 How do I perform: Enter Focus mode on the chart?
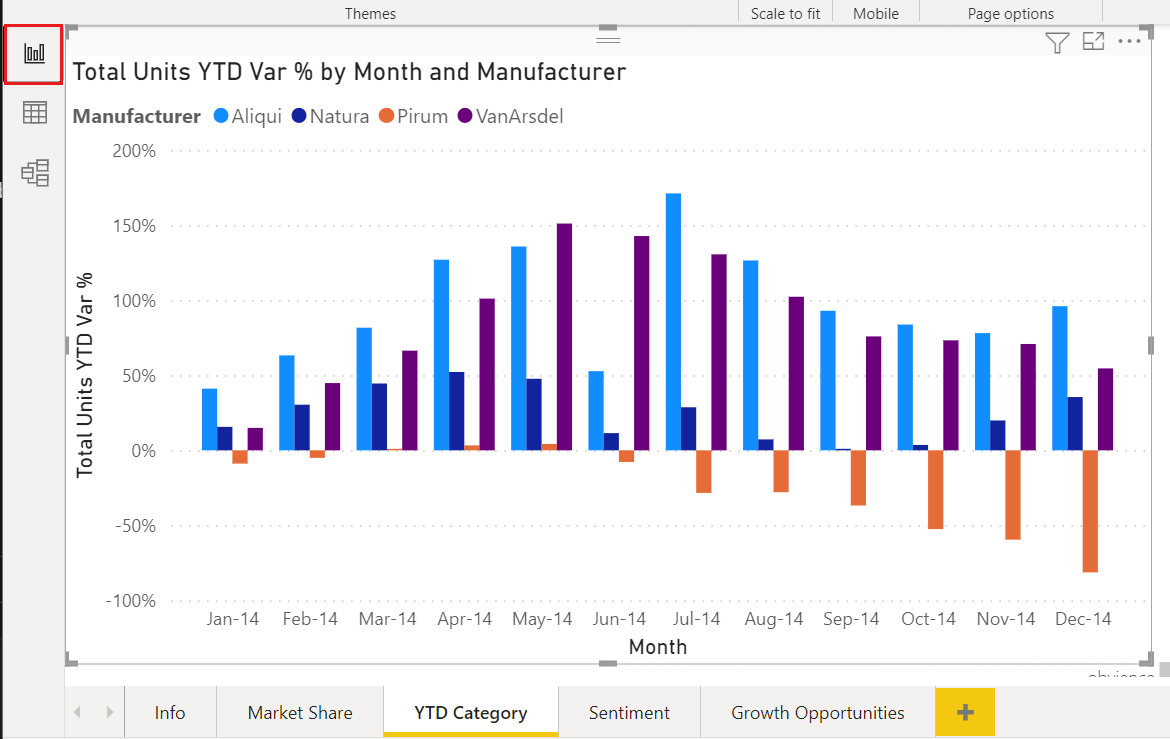click(1093, 42)
